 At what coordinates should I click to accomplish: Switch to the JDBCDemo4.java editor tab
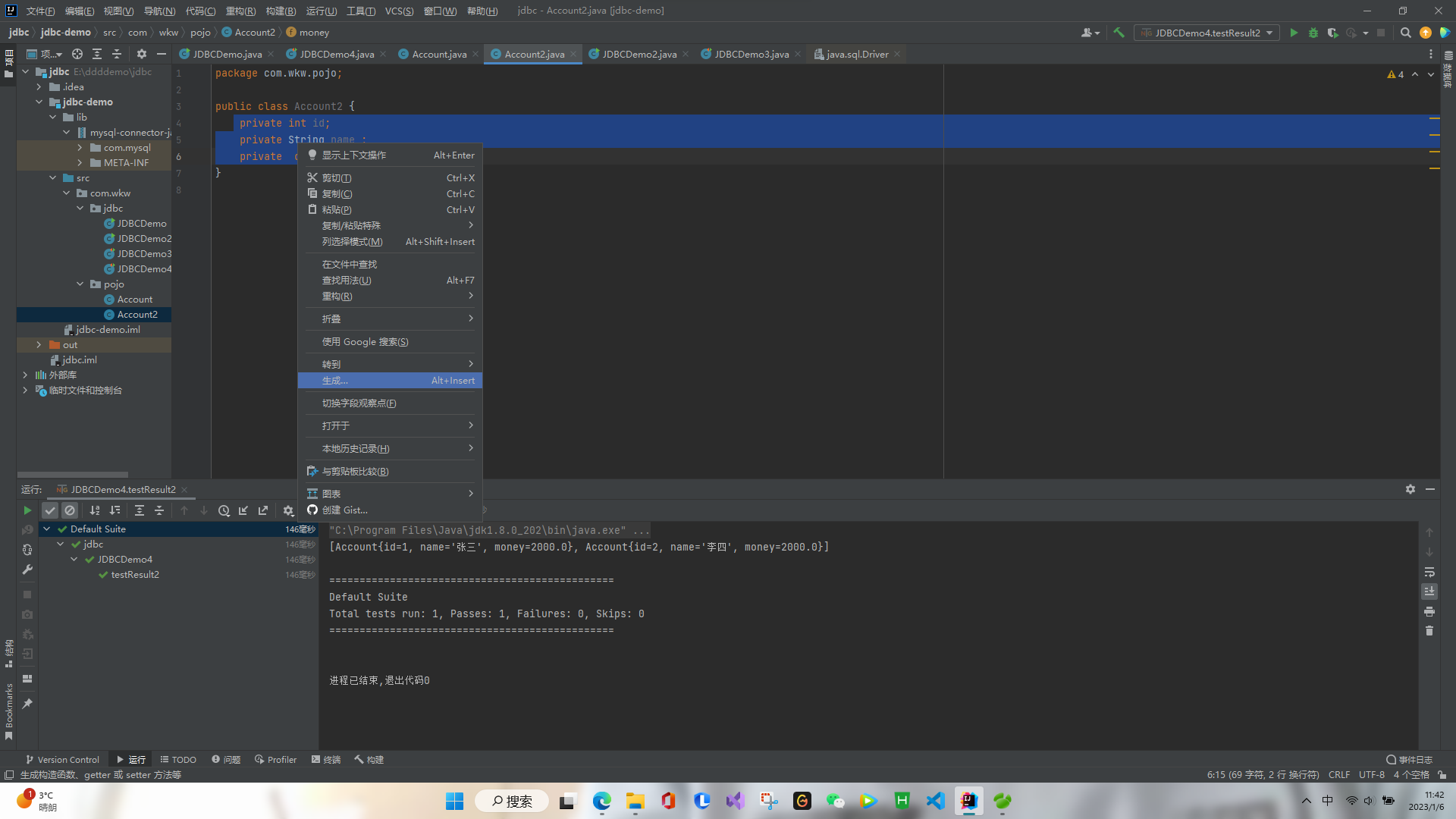pyautogui.click(x=336, y=54)
